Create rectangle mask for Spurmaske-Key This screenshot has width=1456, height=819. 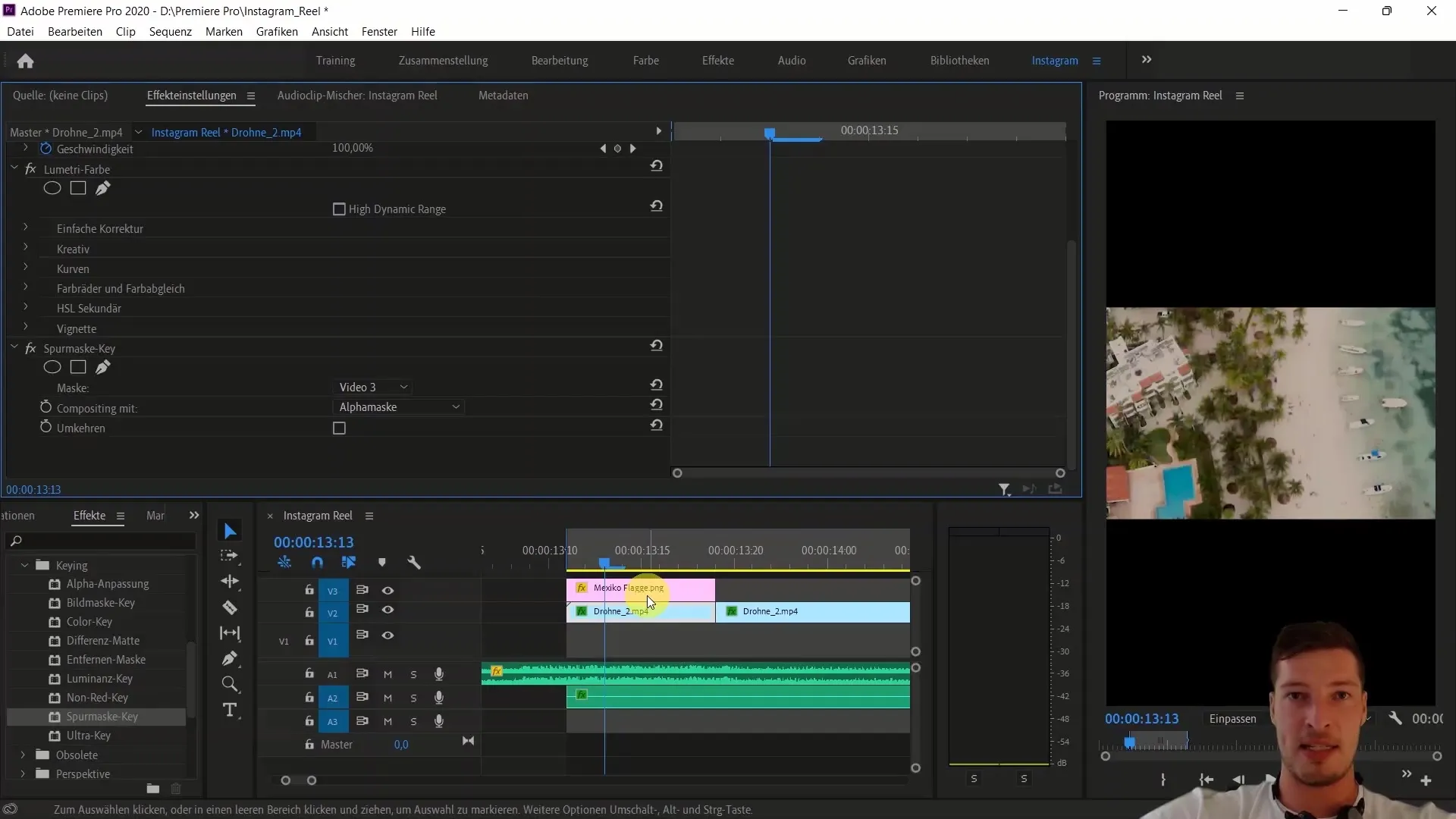click(x=78, y=367)
